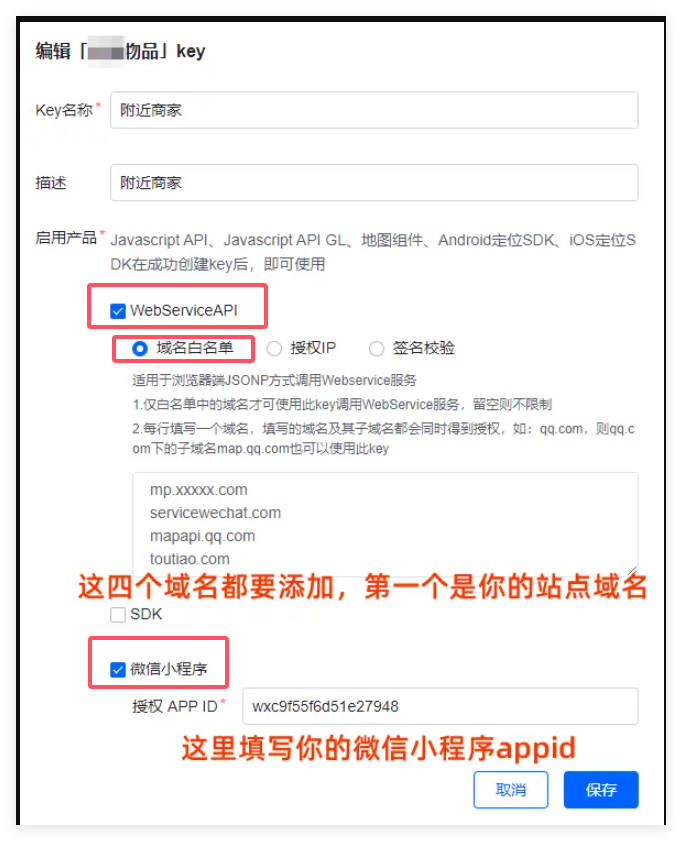
Task: Click the 授权 APP ID input field
Action: (440, 706)
